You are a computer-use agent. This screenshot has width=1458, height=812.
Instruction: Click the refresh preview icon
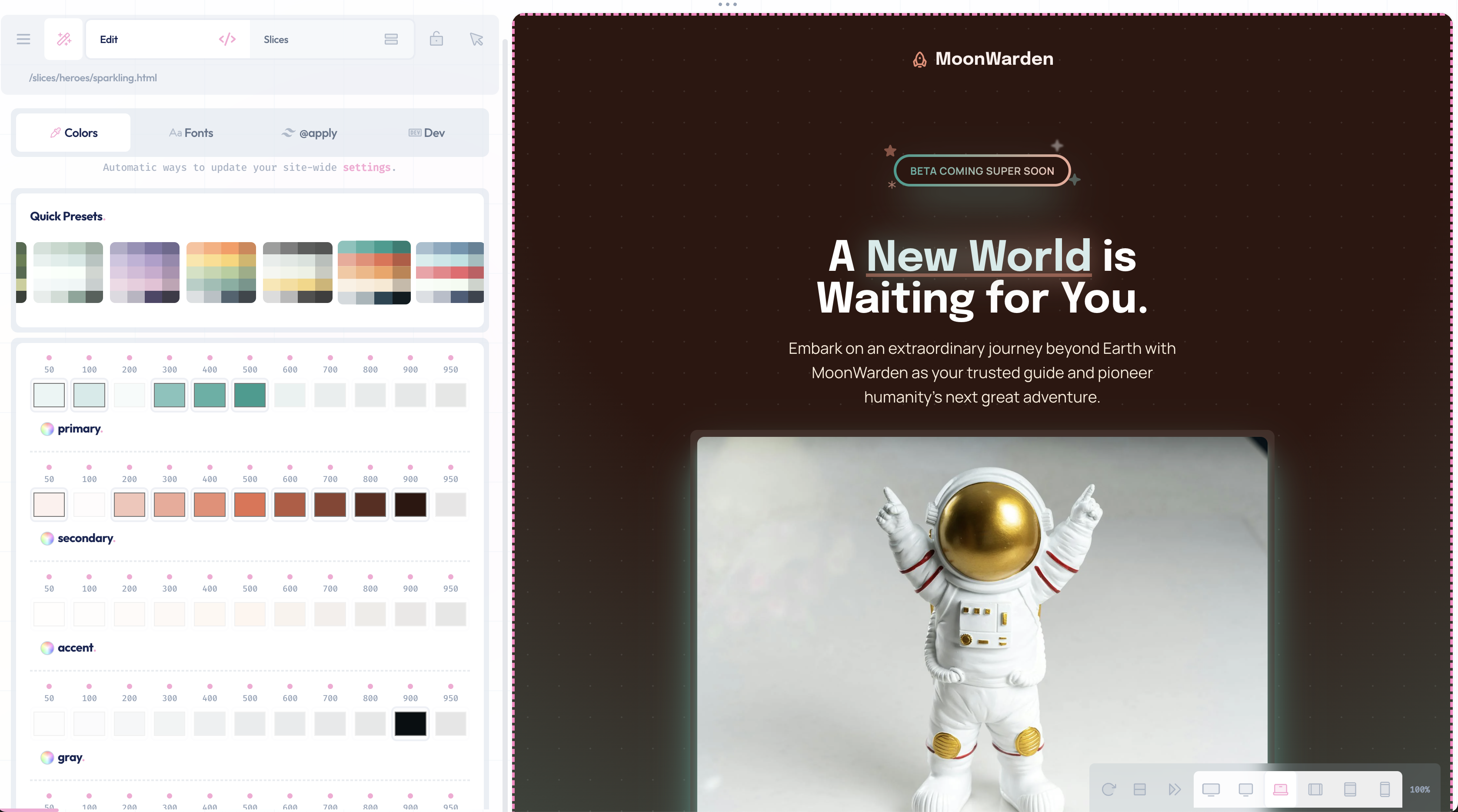1108,789
